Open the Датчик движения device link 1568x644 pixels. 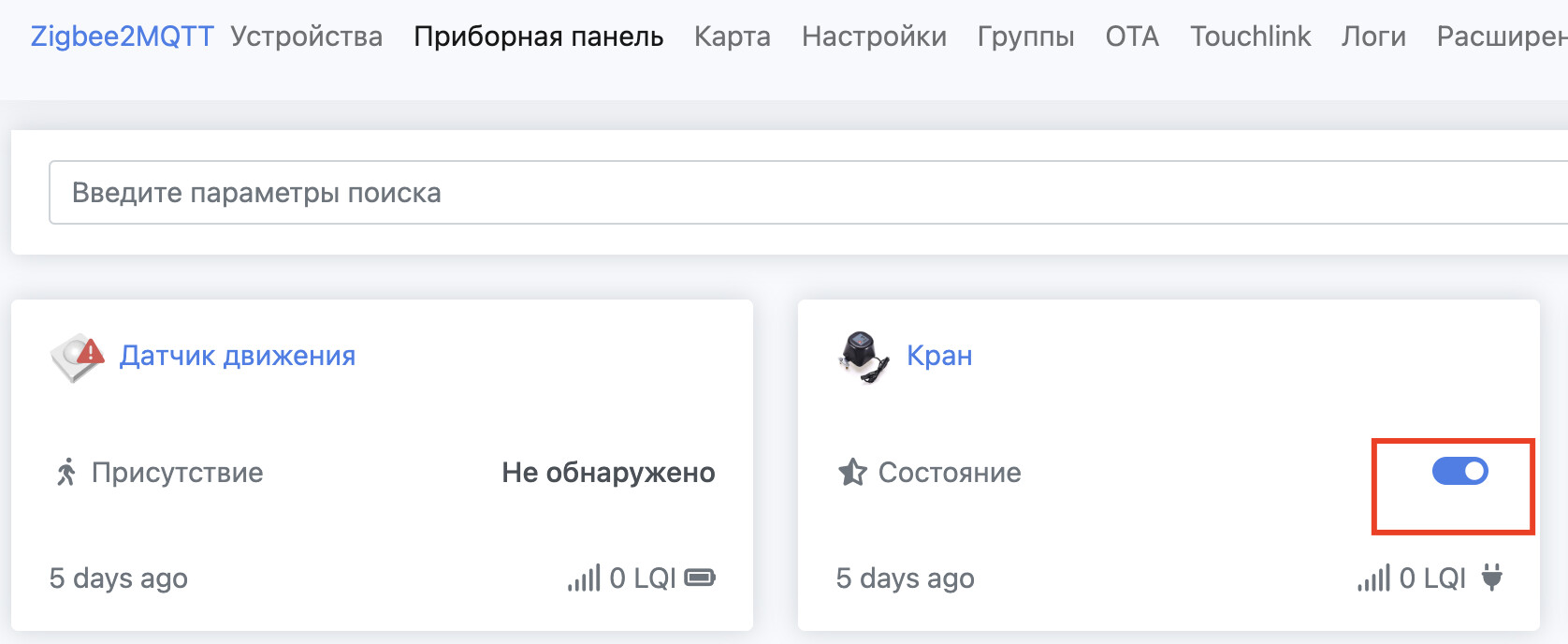(238, 356)
